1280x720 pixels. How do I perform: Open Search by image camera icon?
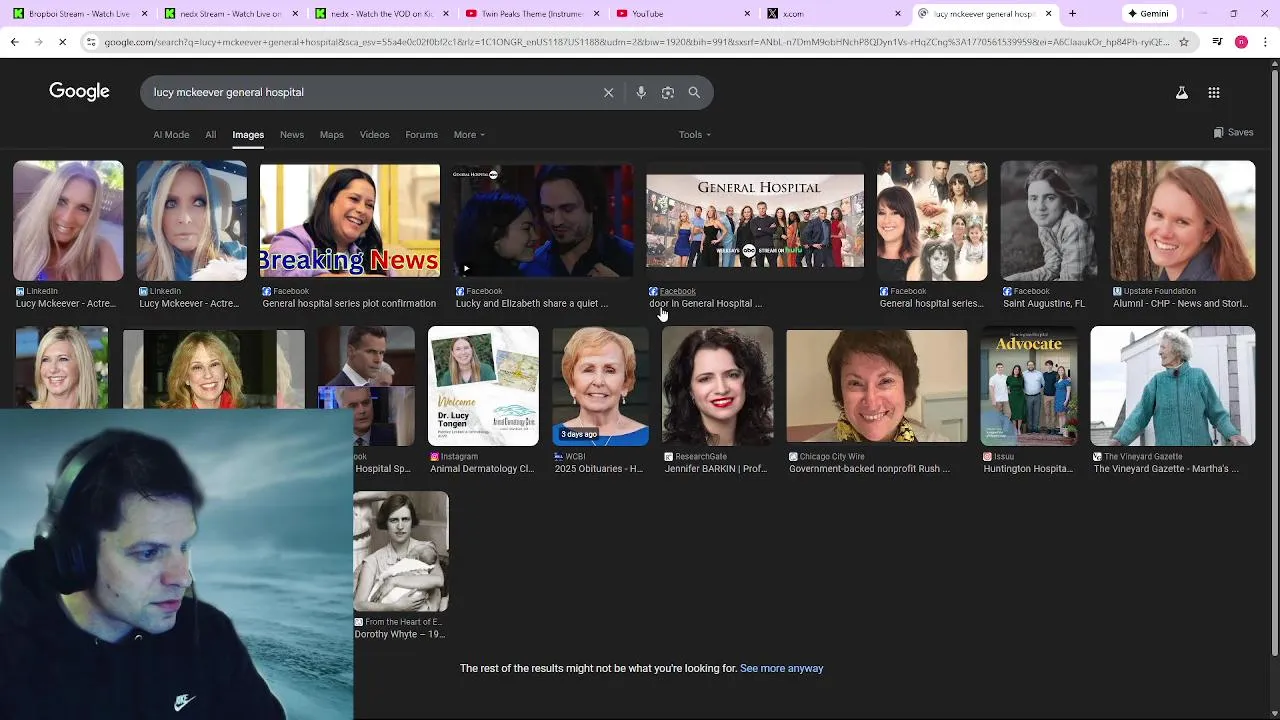[668, 92]
